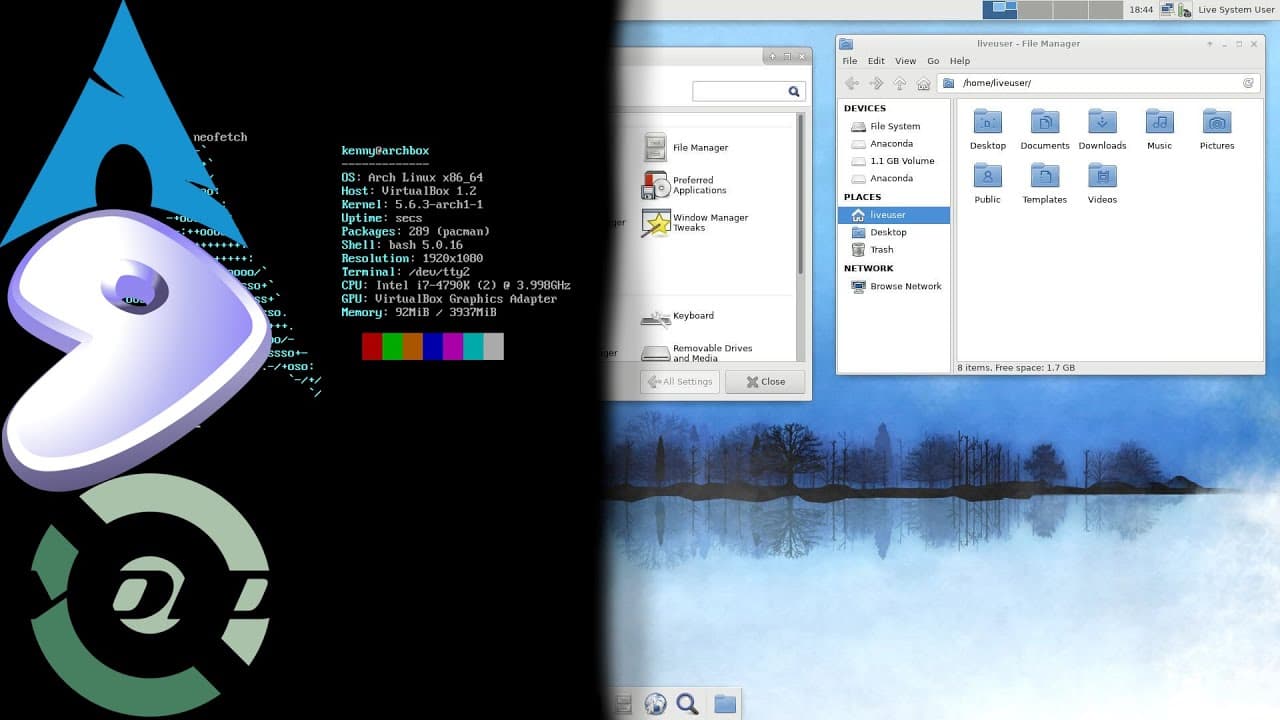This screenshot has height=720, width=1280.
Task: Open the Go menu in File Manager
Action: click(x=933, y=61)
